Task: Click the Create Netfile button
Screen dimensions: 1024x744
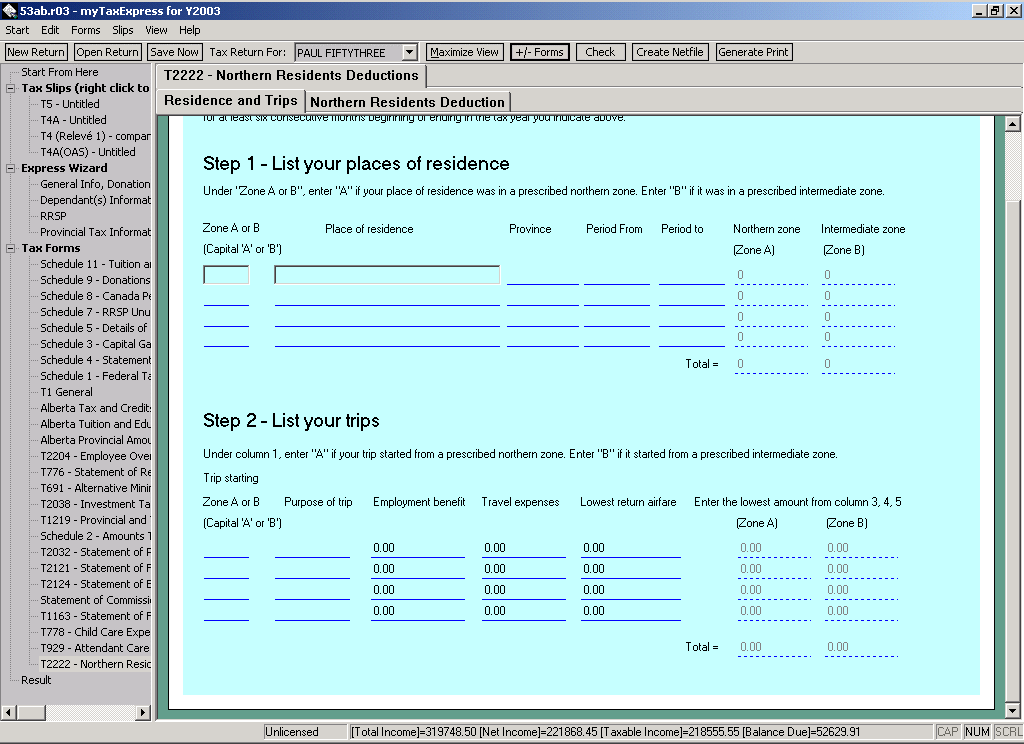Action: [x=670, y=52]
